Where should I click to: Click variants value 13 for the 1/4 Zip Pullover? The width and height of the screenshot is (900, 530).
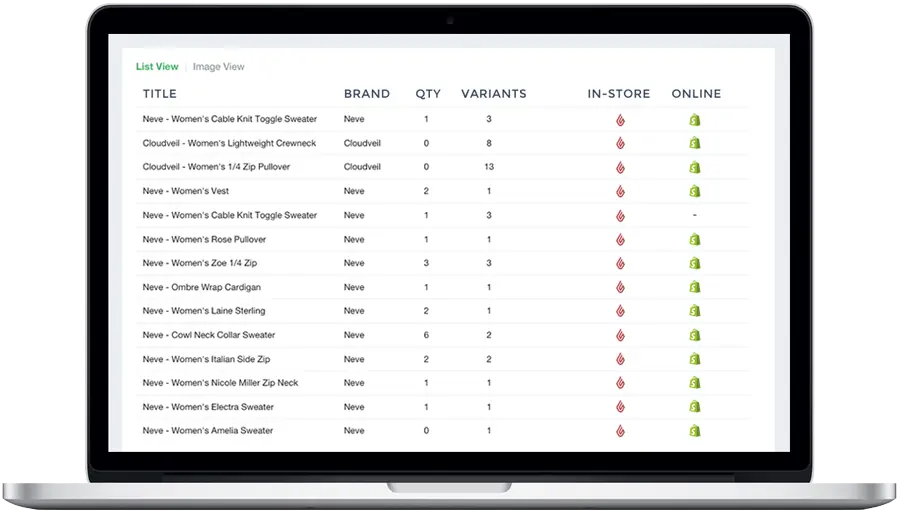pos(489,167)
